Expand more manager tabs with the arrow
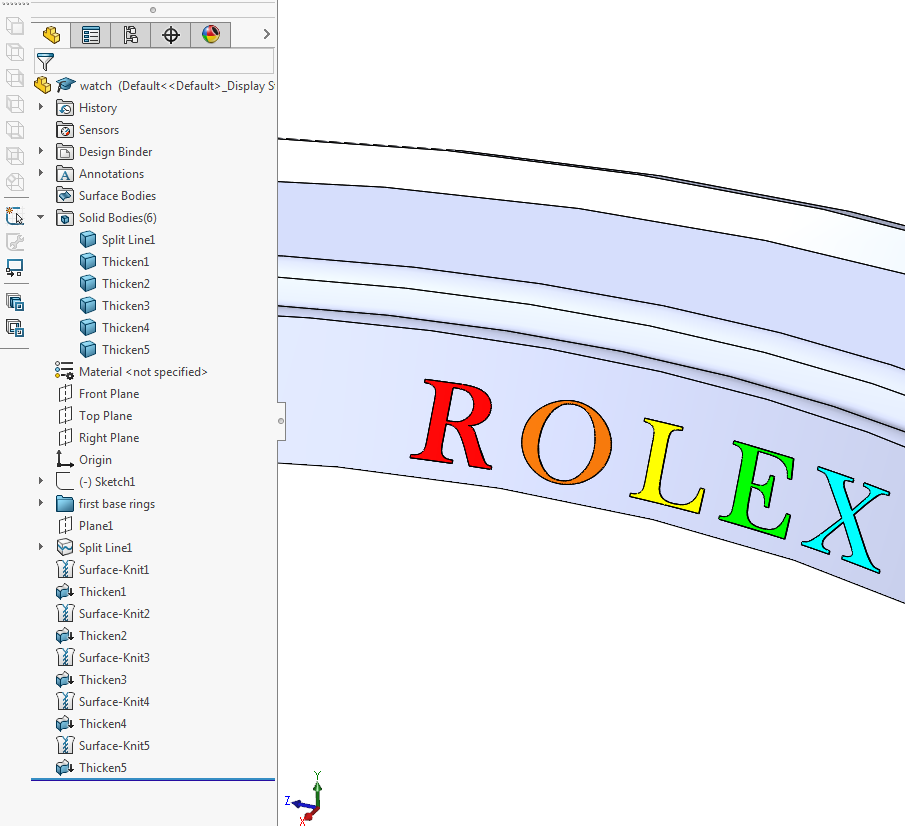905x826 pixels. tap(266, 35)
